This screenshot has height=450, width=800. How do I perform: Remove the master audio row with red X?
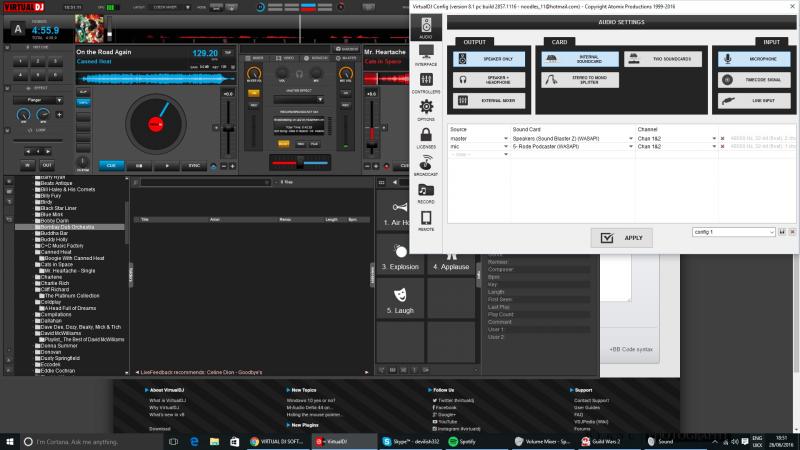tap(722, 138)
